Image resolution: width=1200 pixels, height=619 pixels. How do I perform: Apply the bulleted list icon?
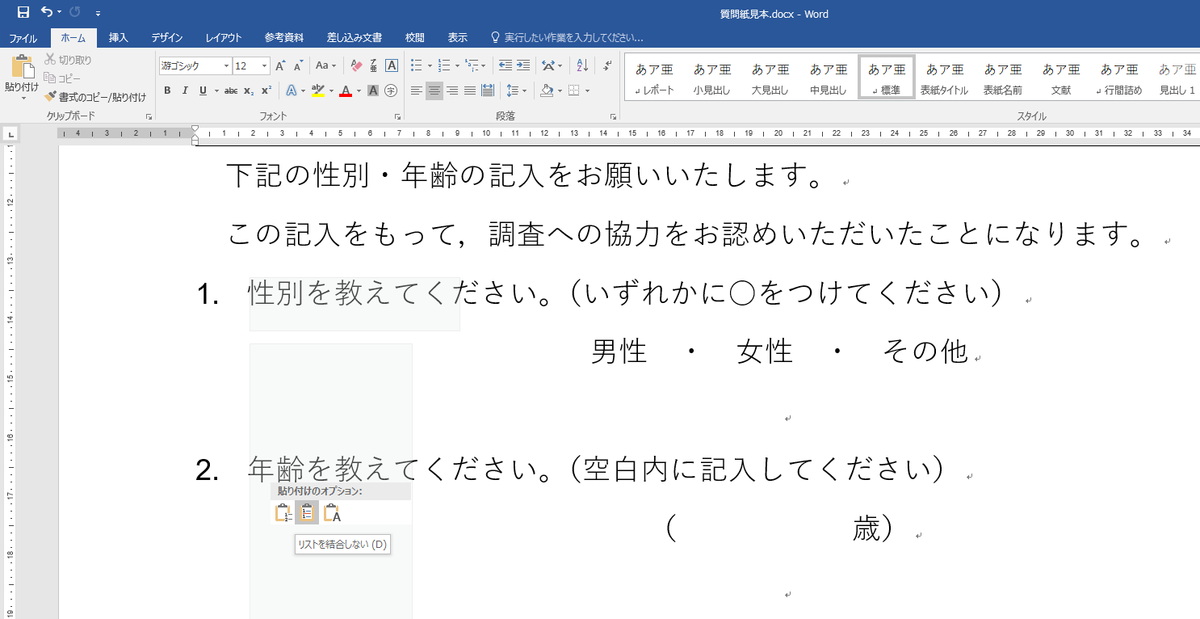pyautogui.click(x=416, y=66)
